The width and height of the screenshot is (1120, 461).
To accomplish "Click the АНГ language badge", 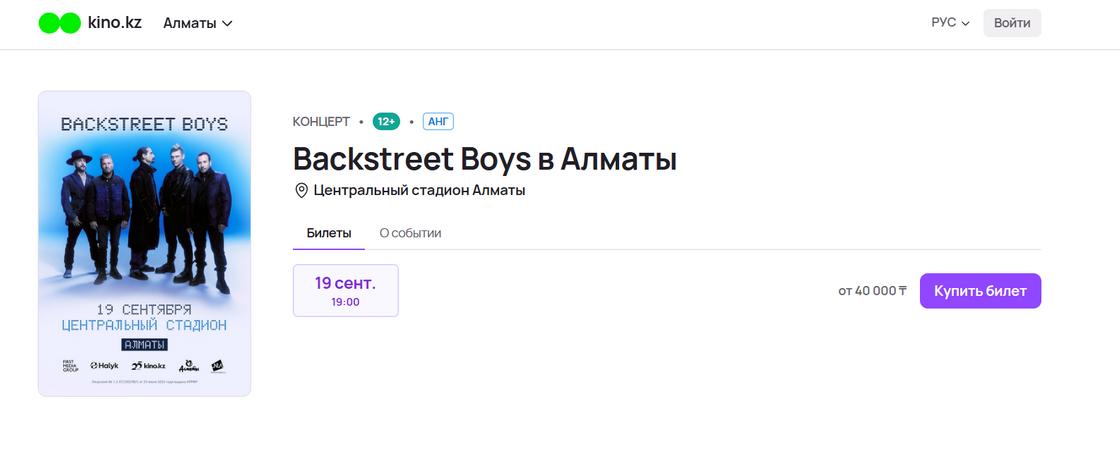I will 438,122.
